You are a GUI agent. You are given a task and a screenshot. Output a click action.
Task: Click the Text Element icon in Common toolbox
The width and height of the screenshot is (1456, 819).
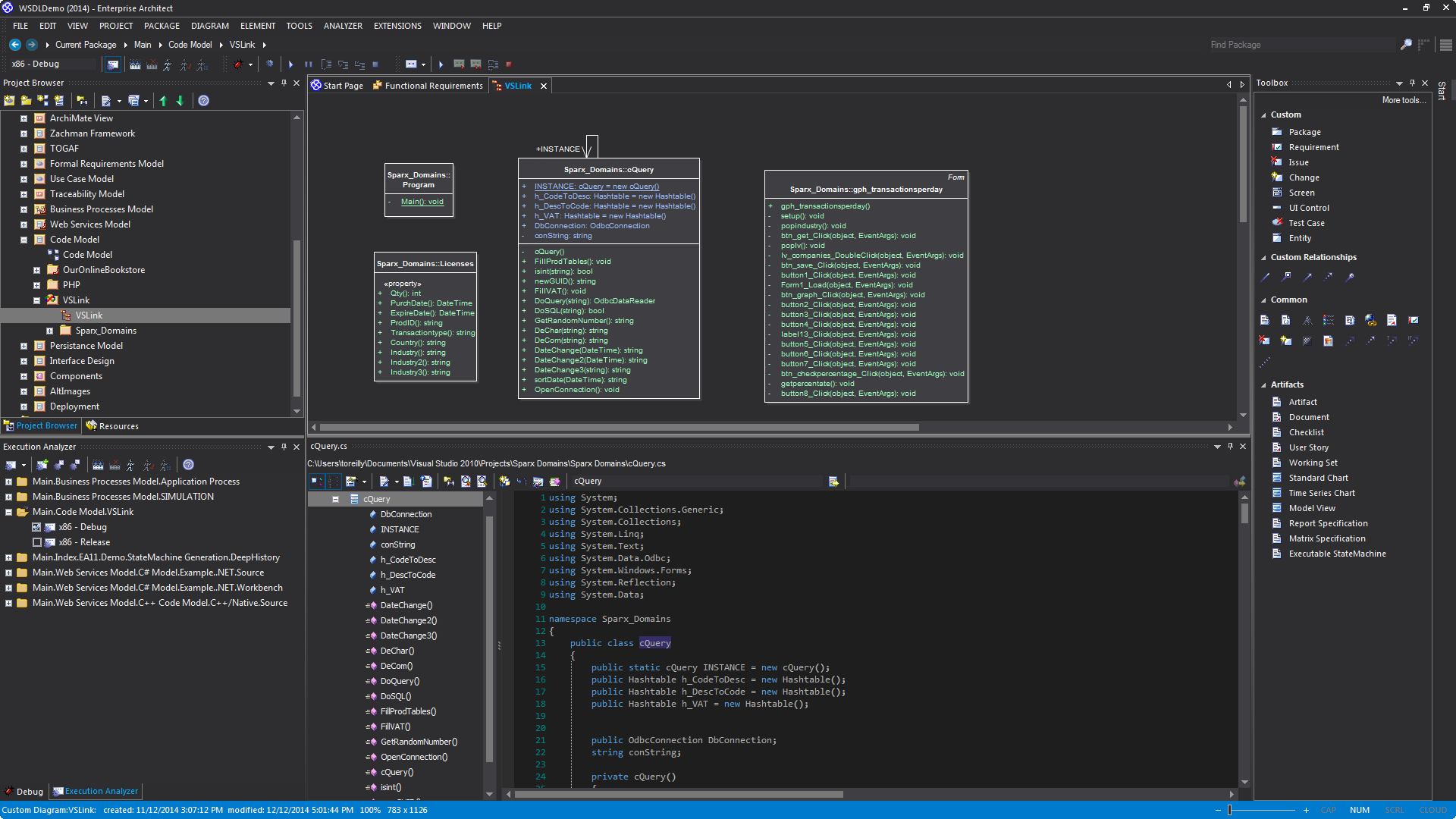[1307, 320]
